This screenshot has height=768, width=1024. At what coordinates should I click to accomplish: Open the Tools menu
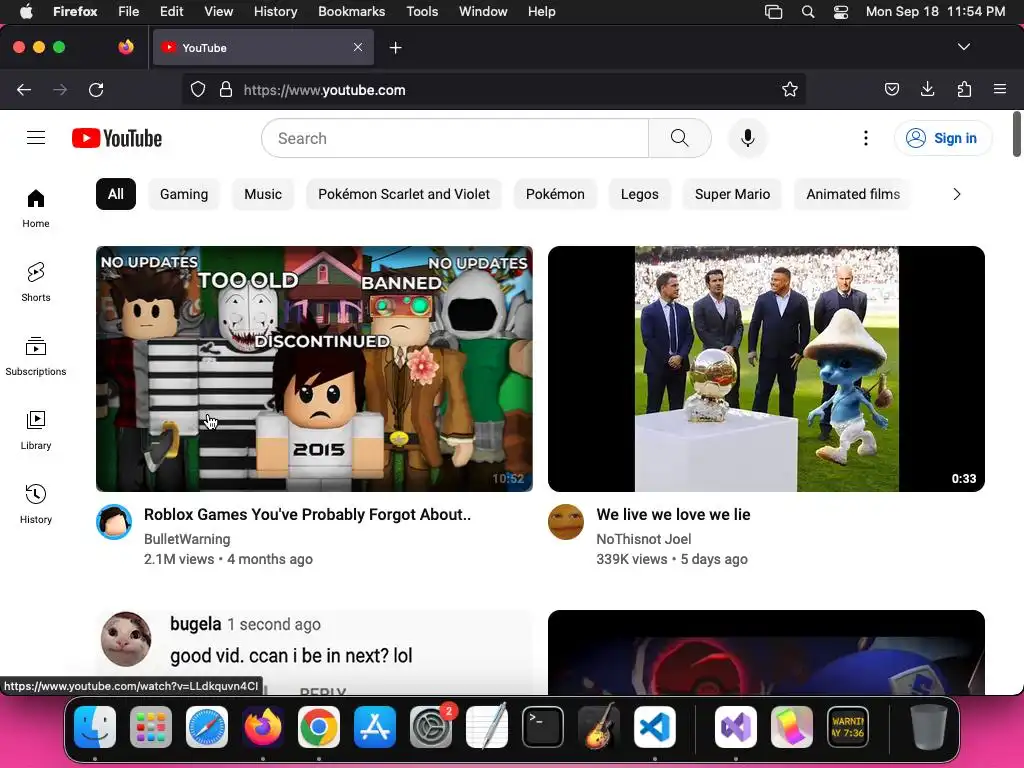tap(422, 12)
